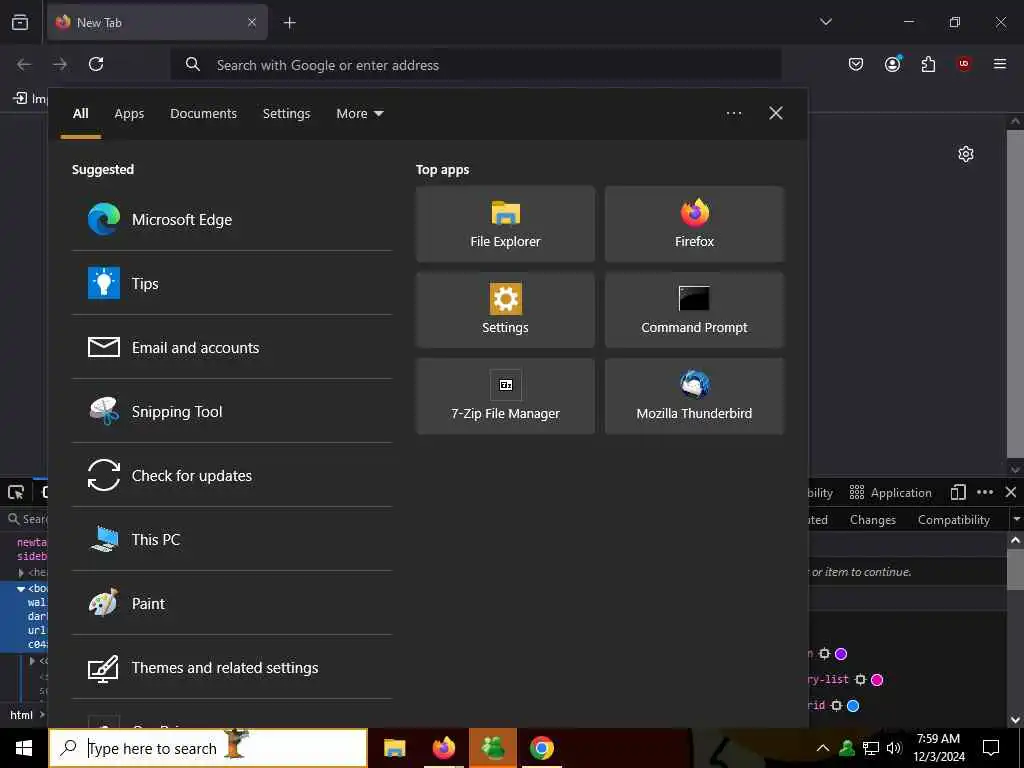This screenshot has height=768, width=1024.
Task: Open This PC from suggestions
Action: click(x=231, y=539)
